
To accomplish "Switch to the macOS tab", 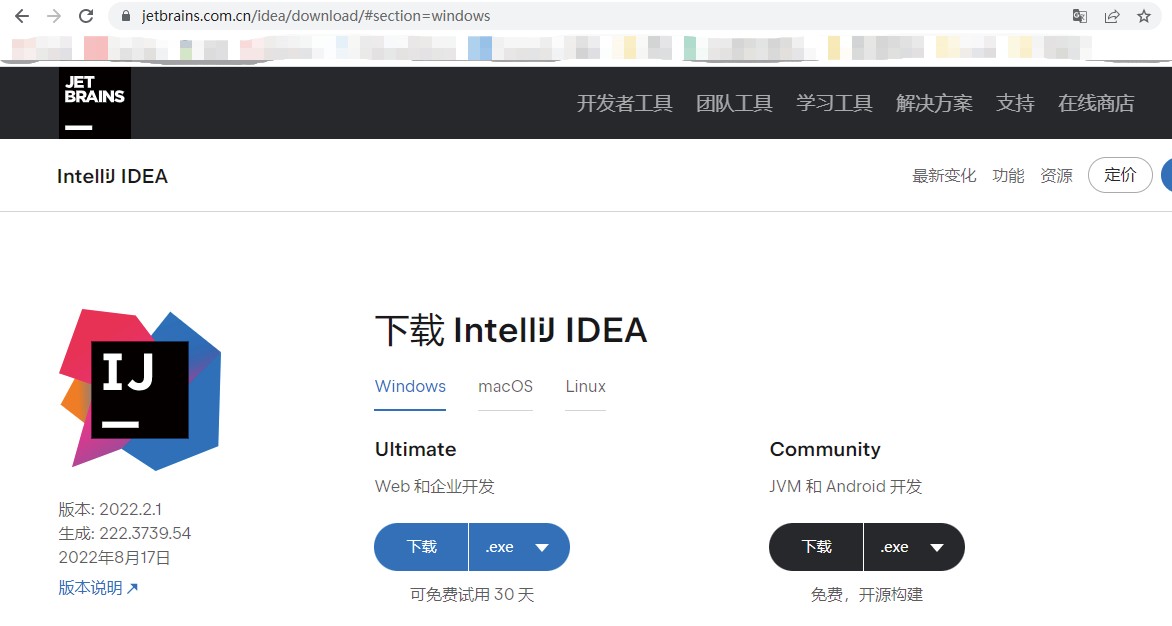I will point(505,387).
